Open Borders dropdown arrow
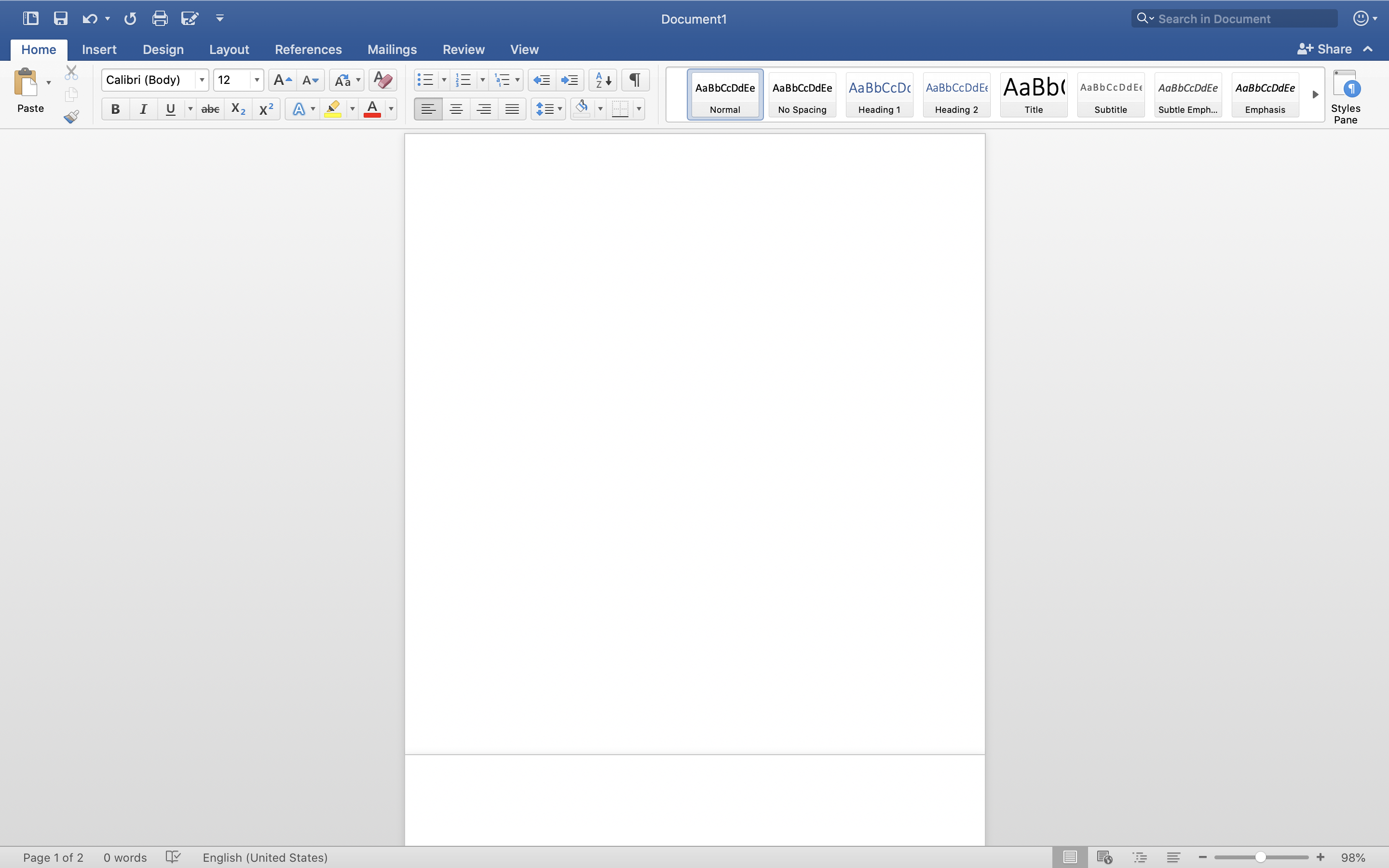Image resolution: width=1389 pixels, height=868 pixels. (x=639, y=108)
